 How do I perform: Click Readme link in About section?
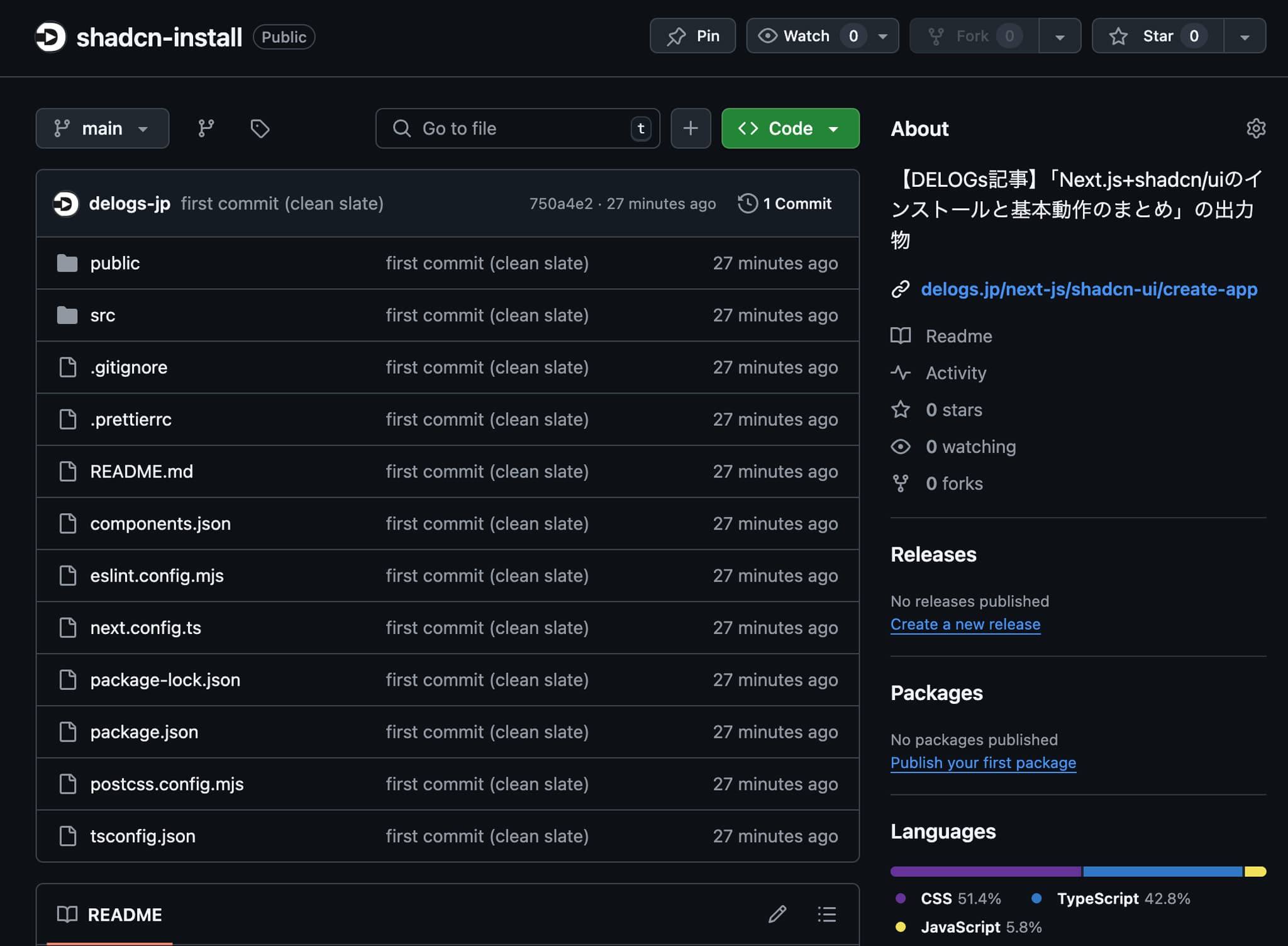(958, 336)
